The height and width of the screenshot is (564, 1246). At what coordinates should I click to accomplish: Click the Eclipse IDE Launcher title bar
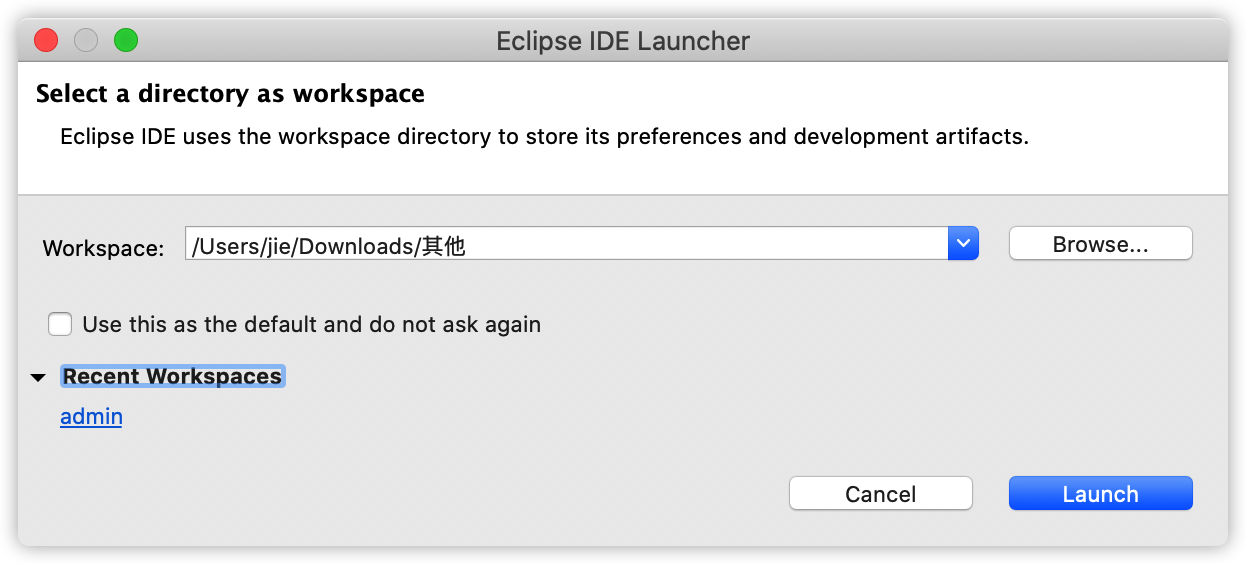pos(623,41)
